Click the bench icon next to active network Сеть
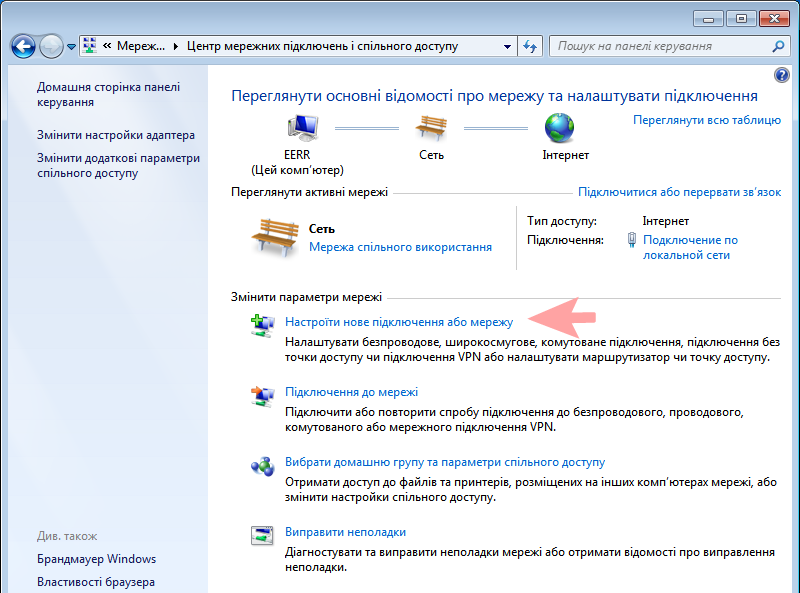This screenshot has height=593, width=800. pos(273,233)
